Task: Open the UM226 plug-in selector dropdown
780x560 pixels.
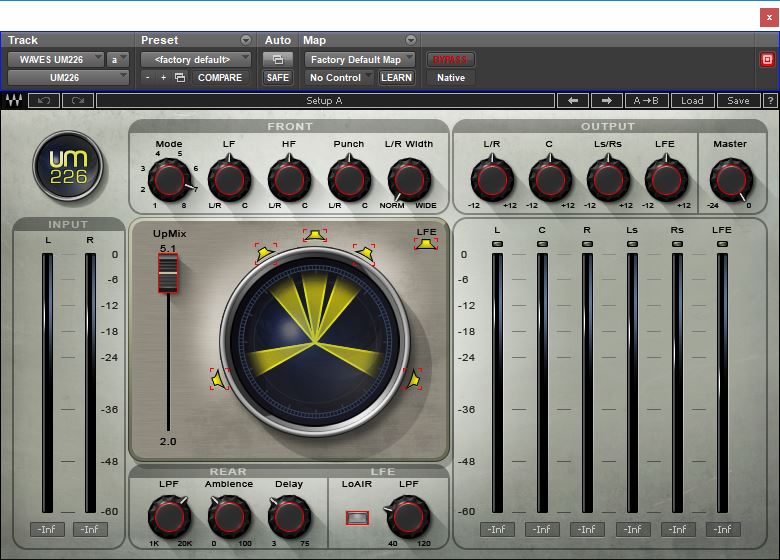Action: click(68, 78)
